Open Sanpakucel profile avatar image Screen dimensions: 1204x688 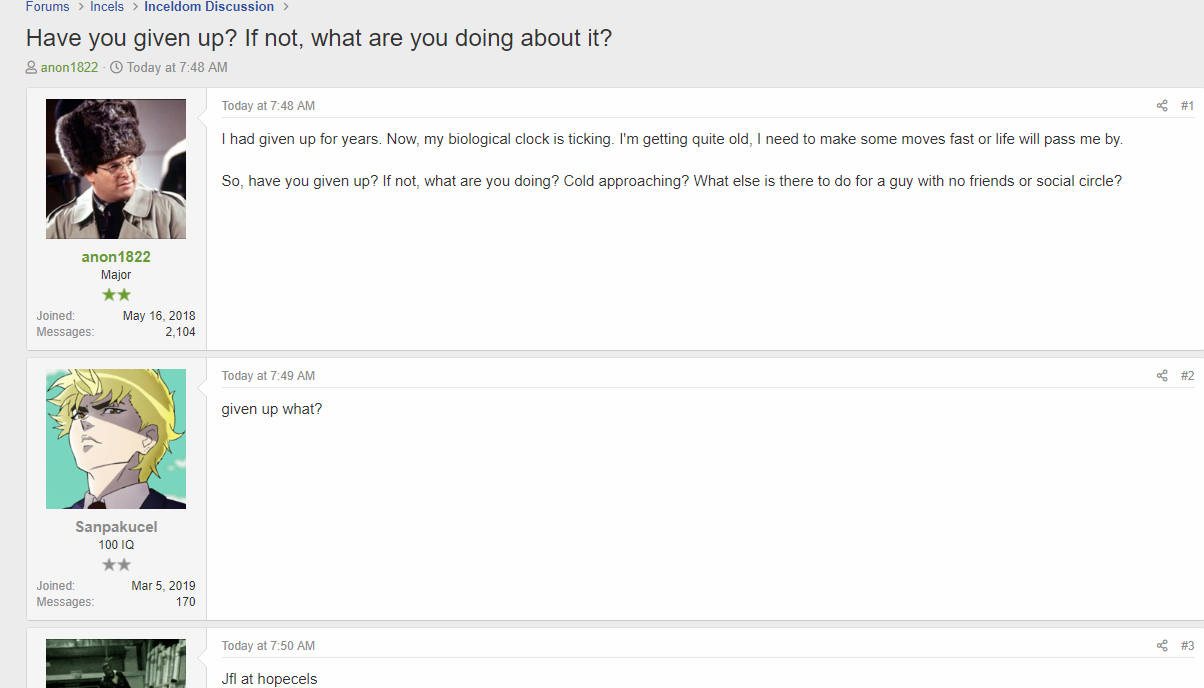pos(116,439)
